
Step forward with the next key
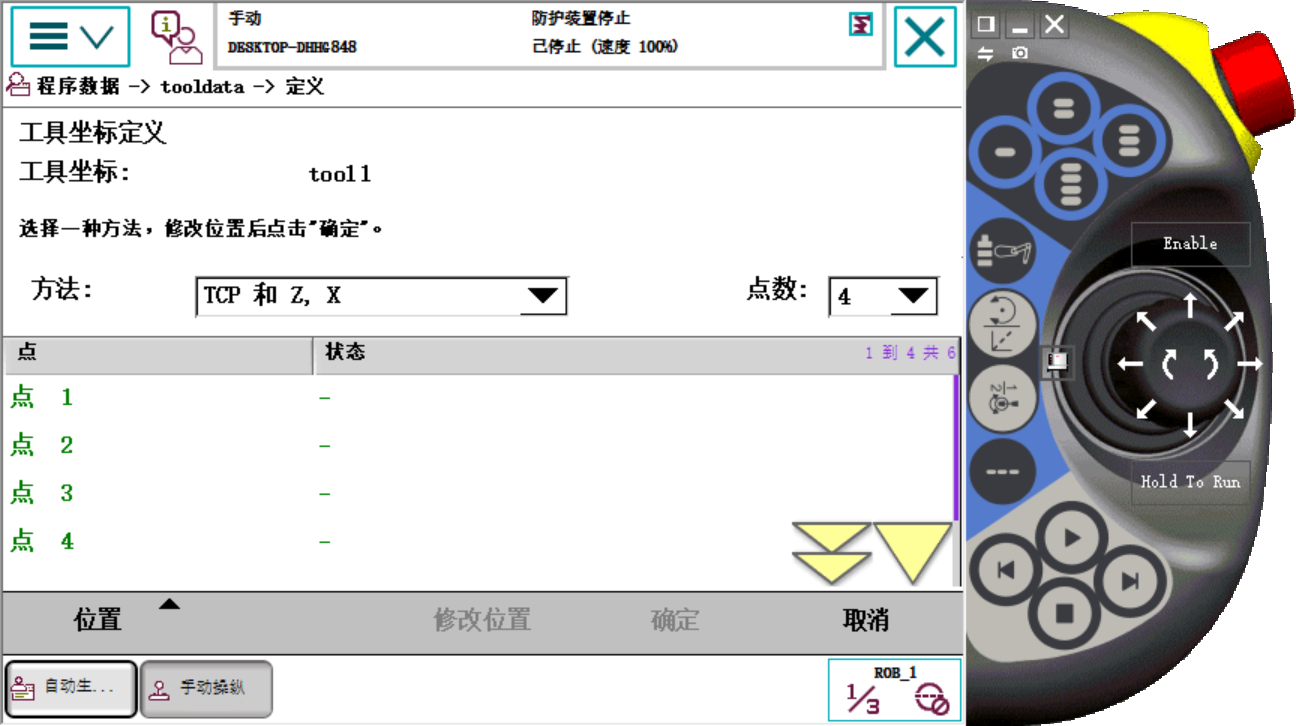click(x=1131, y=581)
